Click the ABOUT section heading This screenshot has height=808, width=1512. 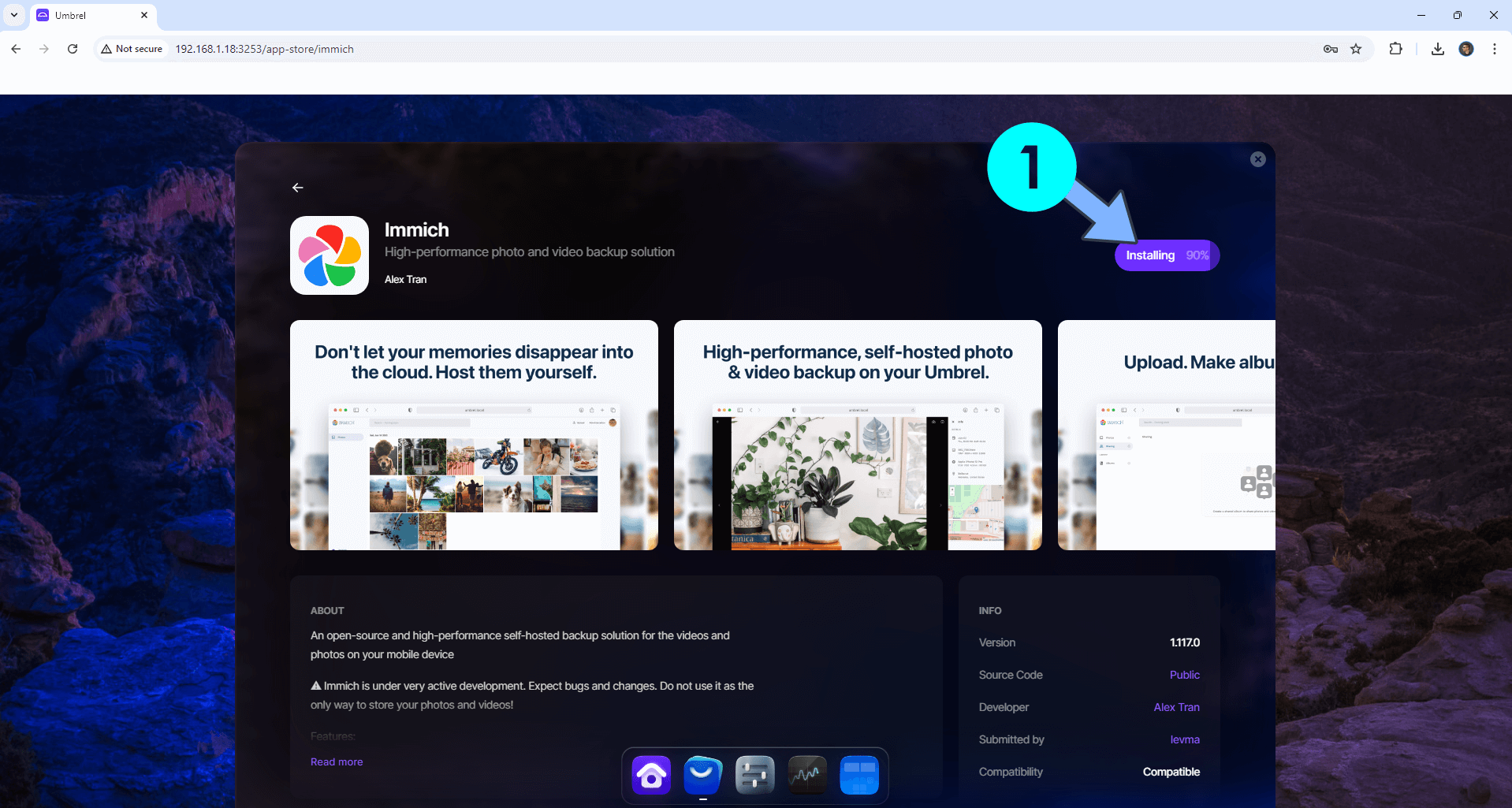point(327,611)
